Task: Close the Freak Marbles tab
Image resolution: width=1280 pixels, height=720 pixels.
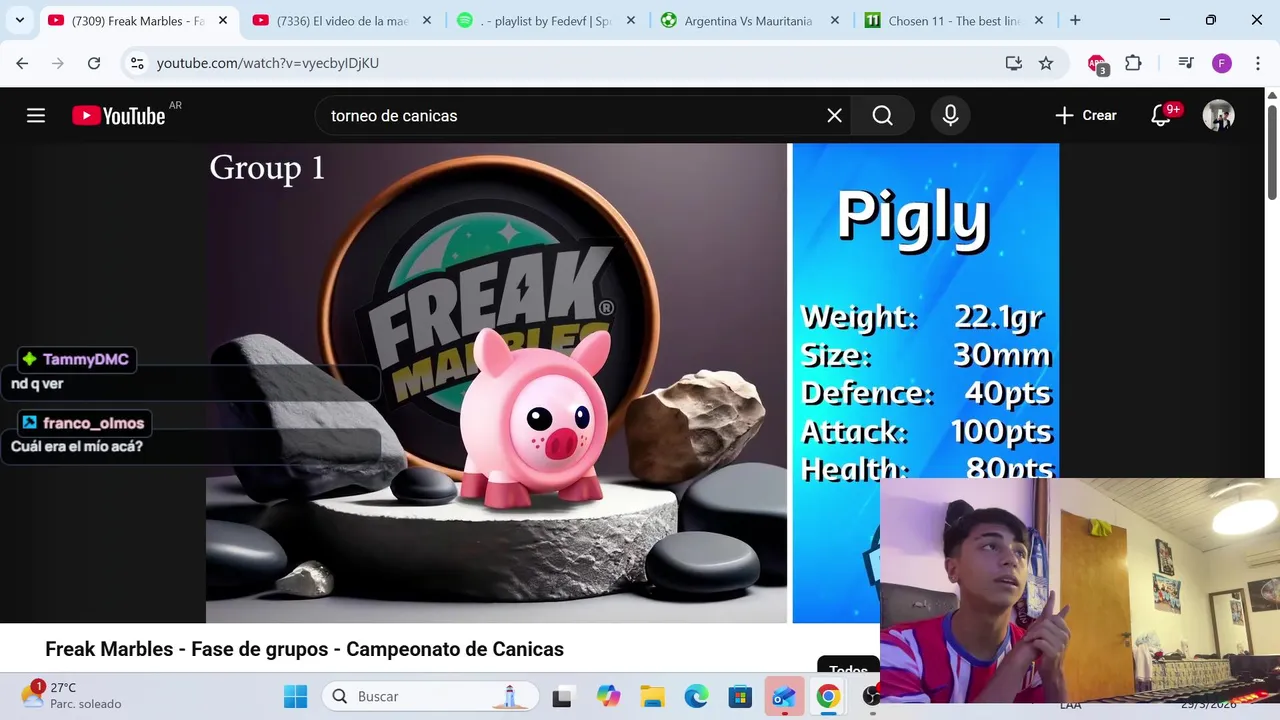Action: (223, 20)
